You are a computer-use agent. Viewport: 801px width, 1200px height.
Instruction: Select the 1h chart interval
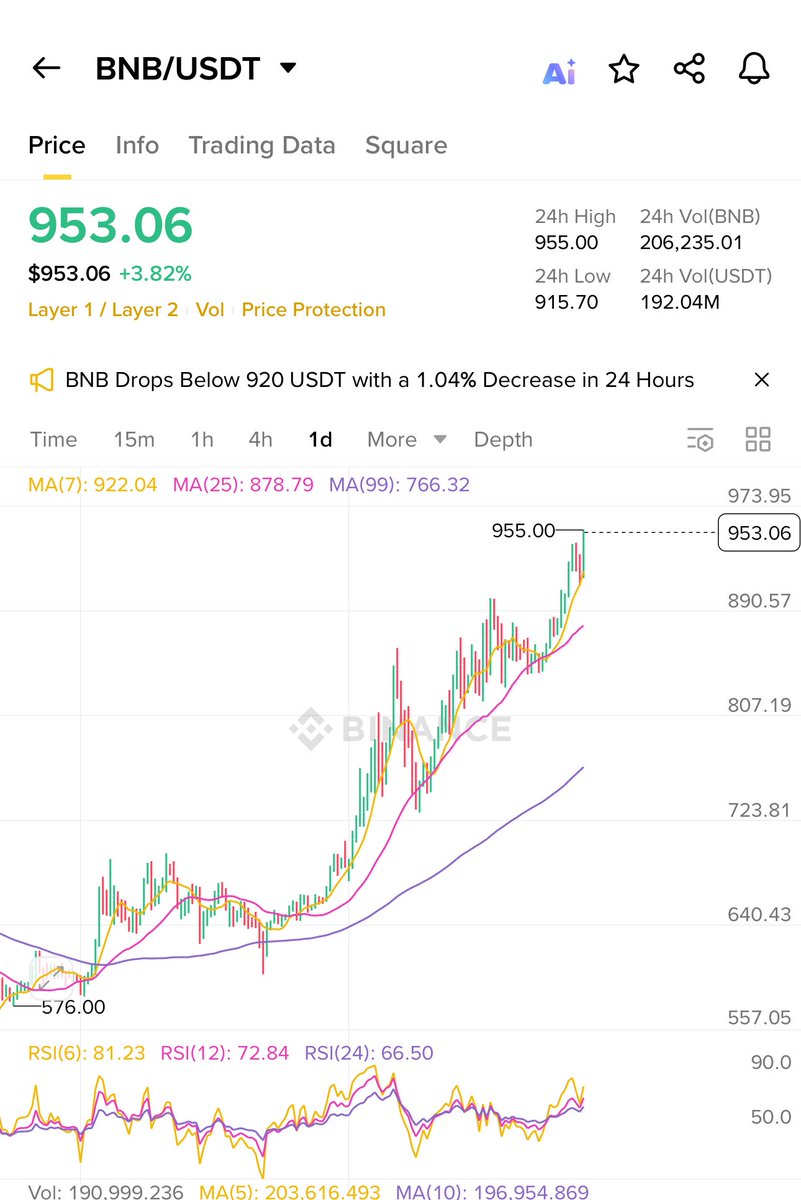click(202, 440)
